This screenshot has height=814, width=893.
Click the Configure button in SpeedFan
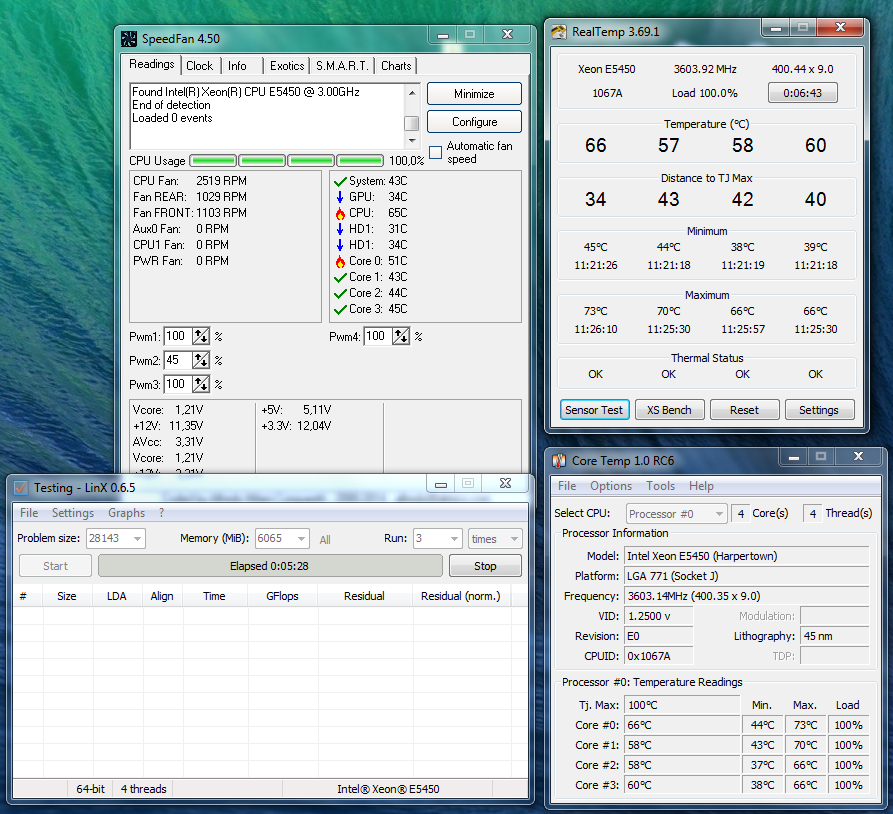click(474, 121)
